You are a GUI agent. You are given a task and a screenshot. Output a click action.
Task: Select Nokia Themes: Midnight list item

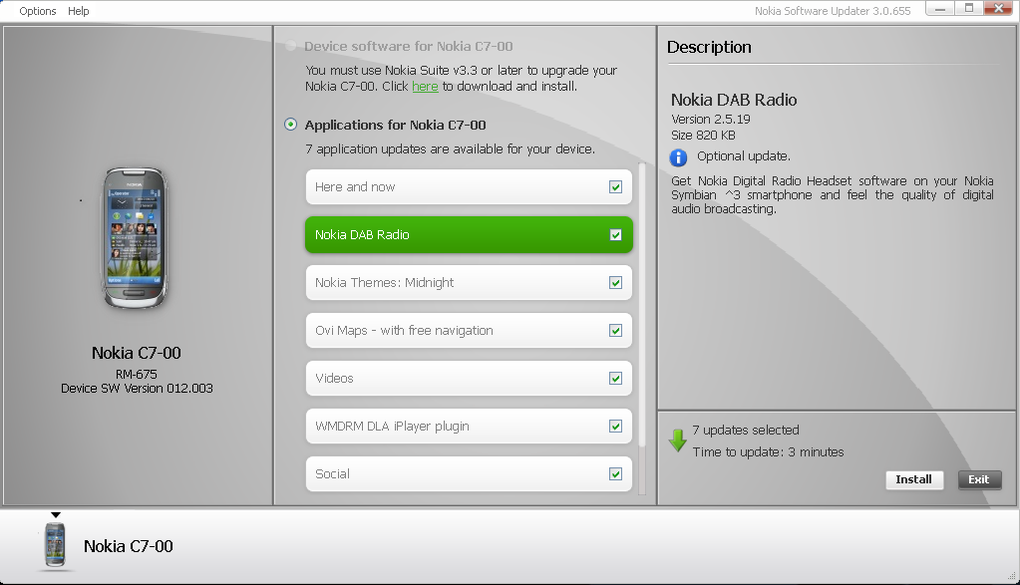(468, 282)
